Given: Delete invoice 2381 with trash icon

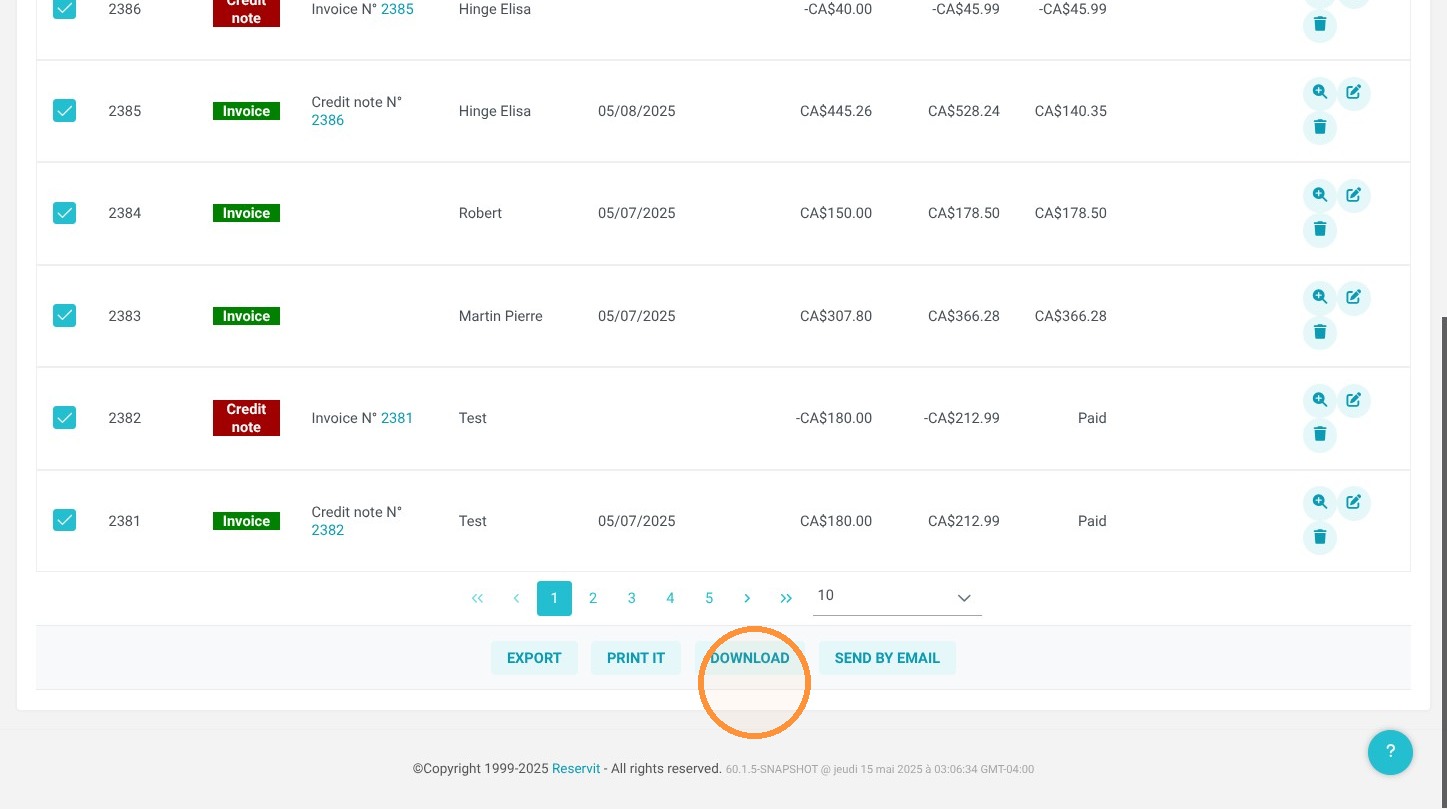Looking at the screenshot, I should pos(1320,538).
